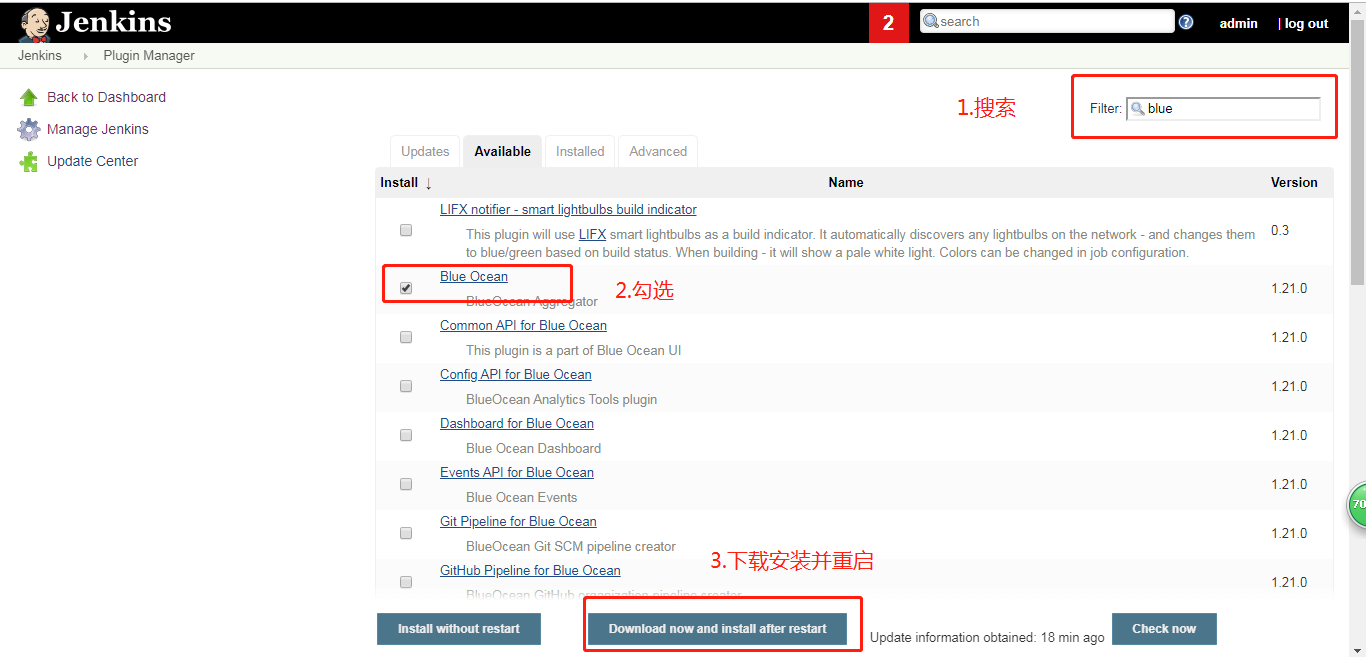The height and width of the screenshot is (657, 1366).
Task: Open the admin user link
Action: 1238,23
